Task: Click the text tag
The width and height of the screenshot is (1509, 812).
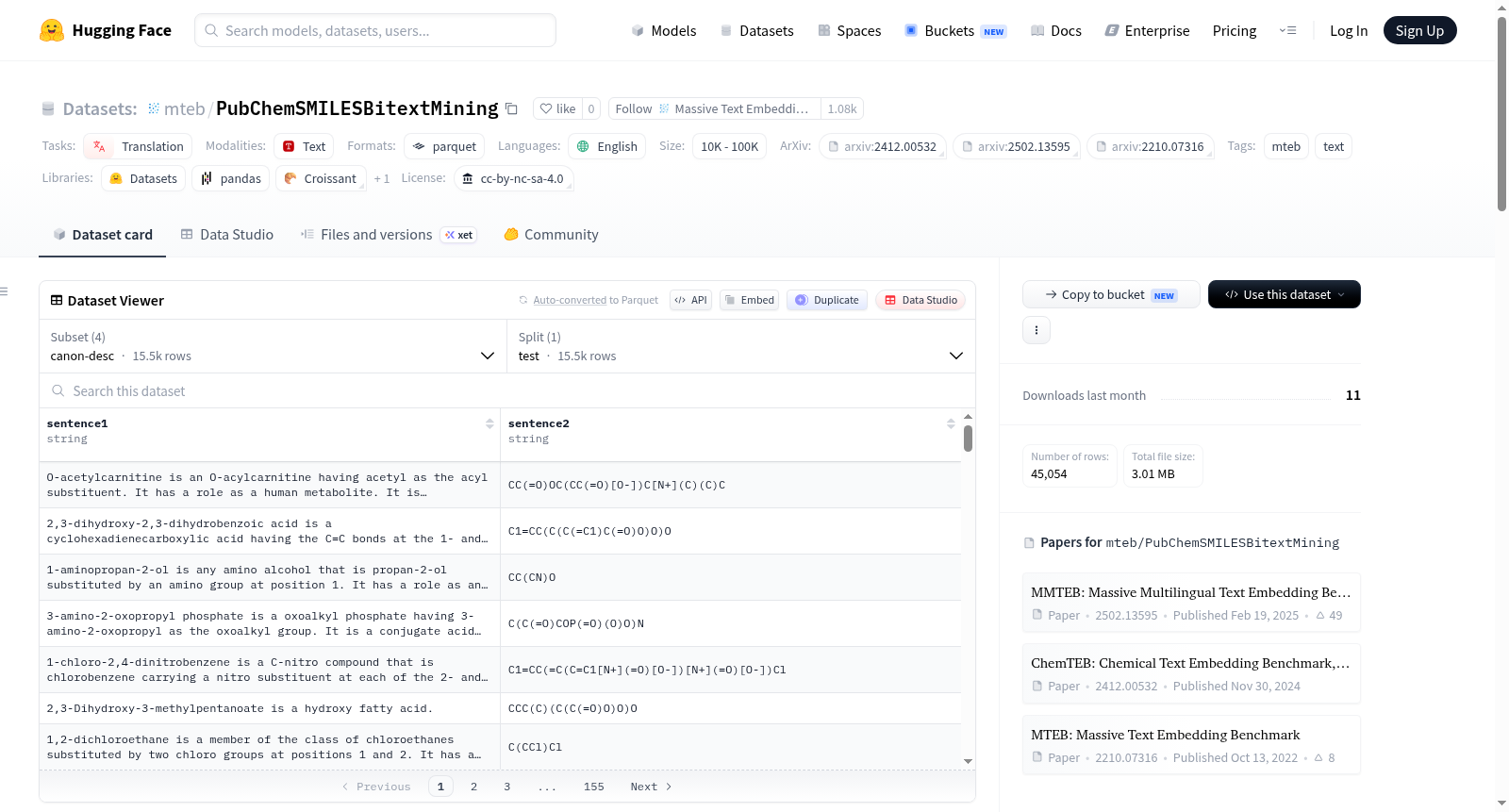Action: click(1334, 146)
